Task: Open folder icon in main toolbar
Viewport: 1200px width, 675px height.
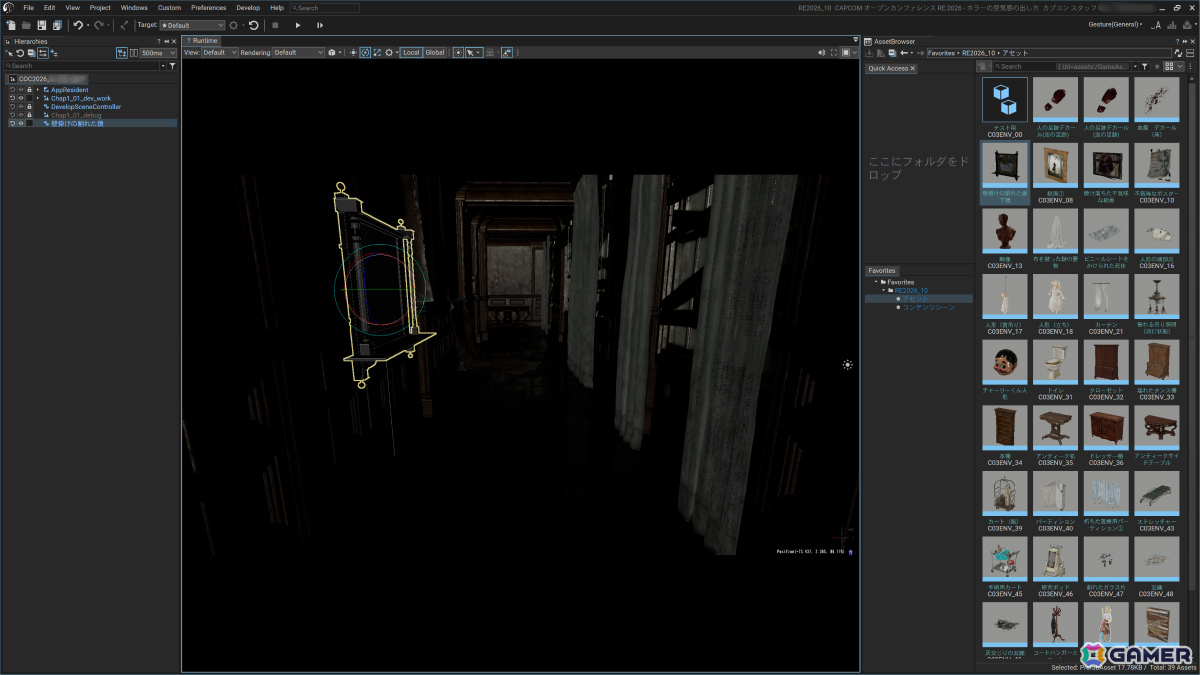Action: tap(25, 24)
